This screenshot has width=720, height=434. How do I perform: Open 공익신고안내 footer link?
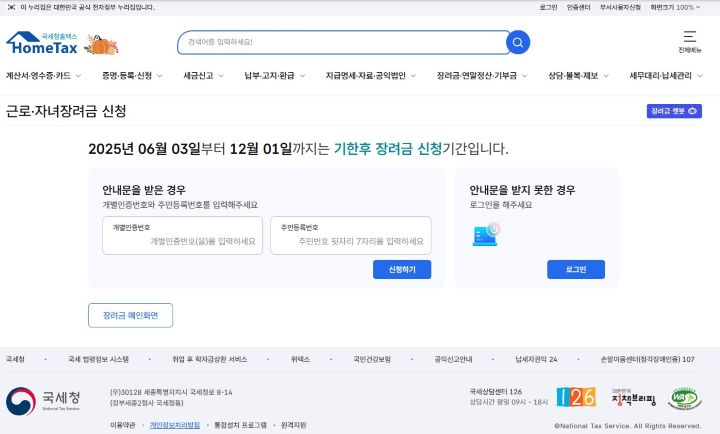pos(453,359)
